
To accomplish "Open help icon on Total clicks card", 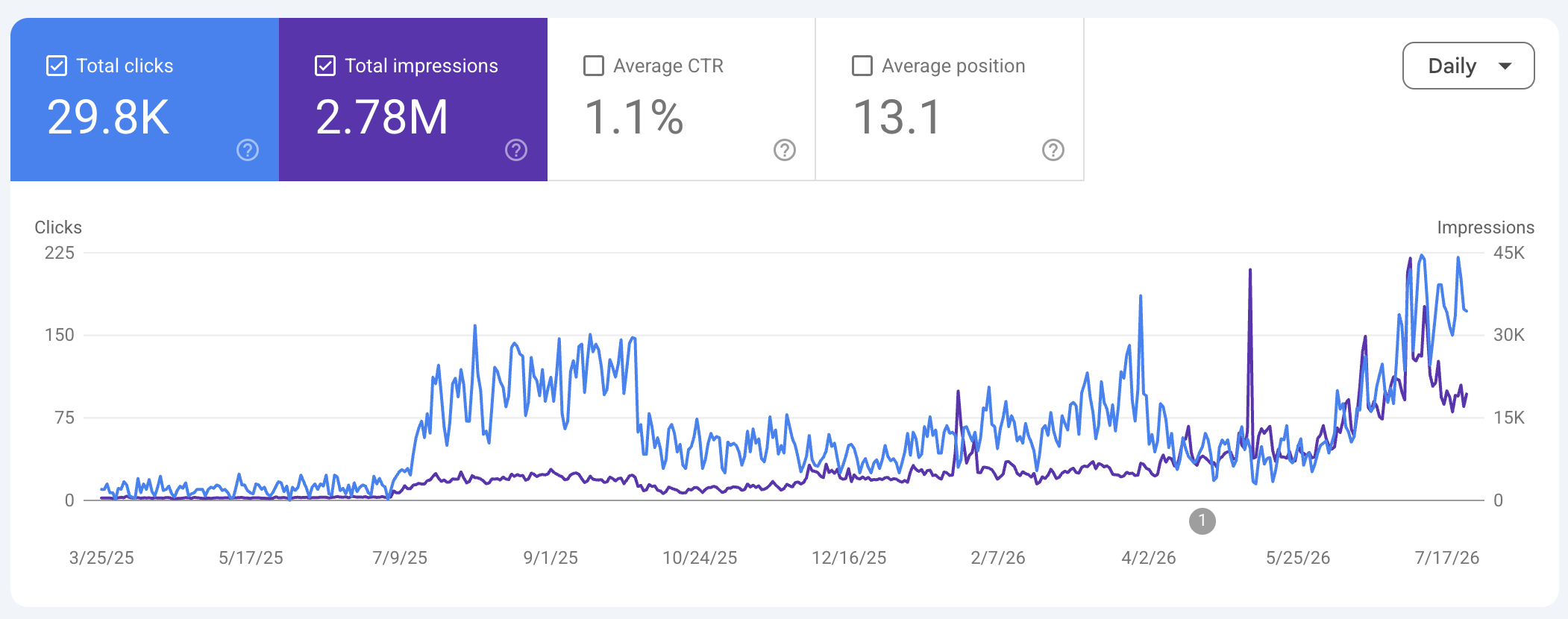I will (x=248, y=150).
